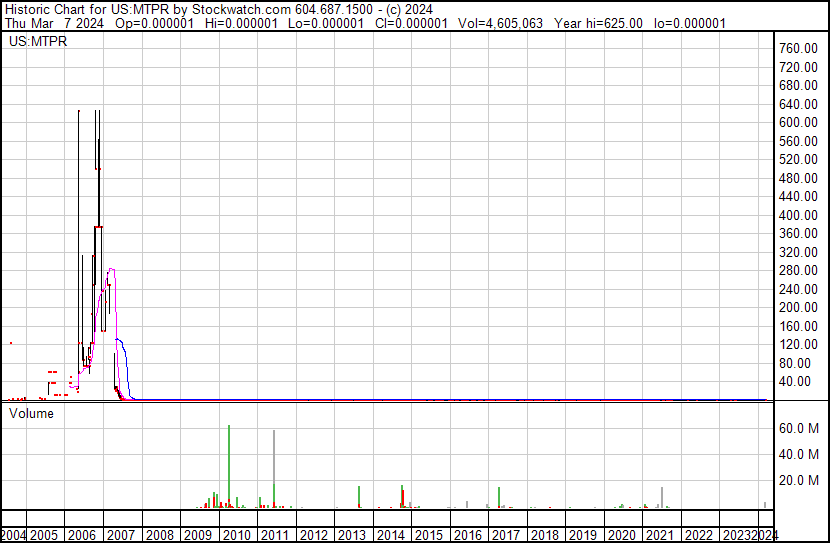Select the date 'Thu Mar 7 2024' text

55,23
